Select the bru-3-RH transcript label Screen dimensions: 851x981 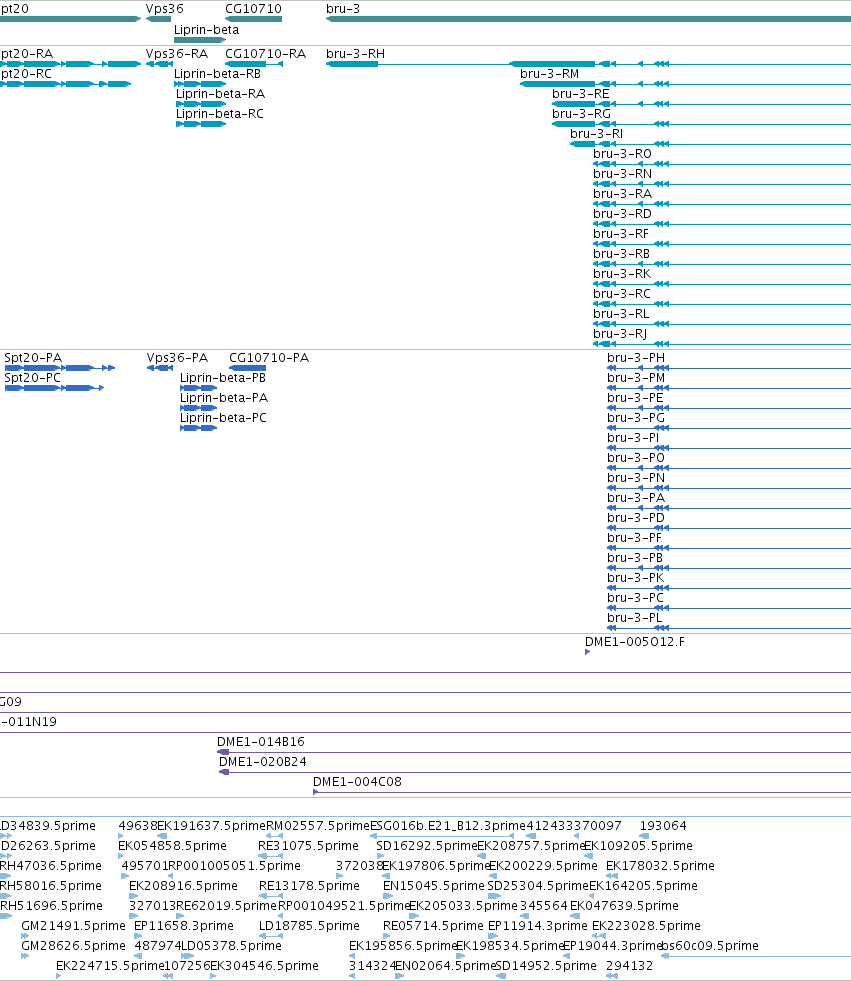click(355, 54)
